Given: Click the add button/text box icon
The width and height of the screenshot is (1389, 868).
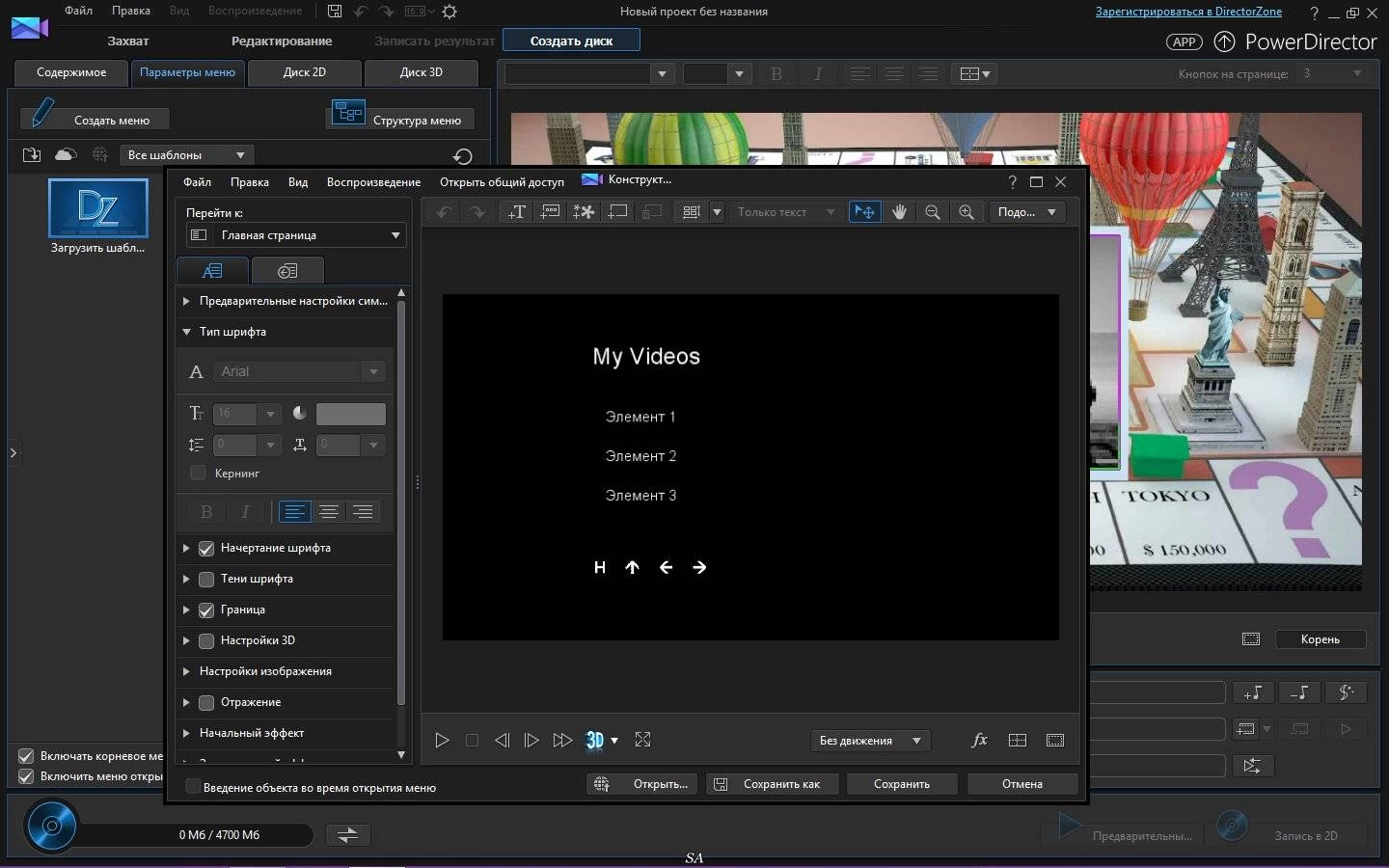Looking at the screenshot, I should (x=550, y=212).
